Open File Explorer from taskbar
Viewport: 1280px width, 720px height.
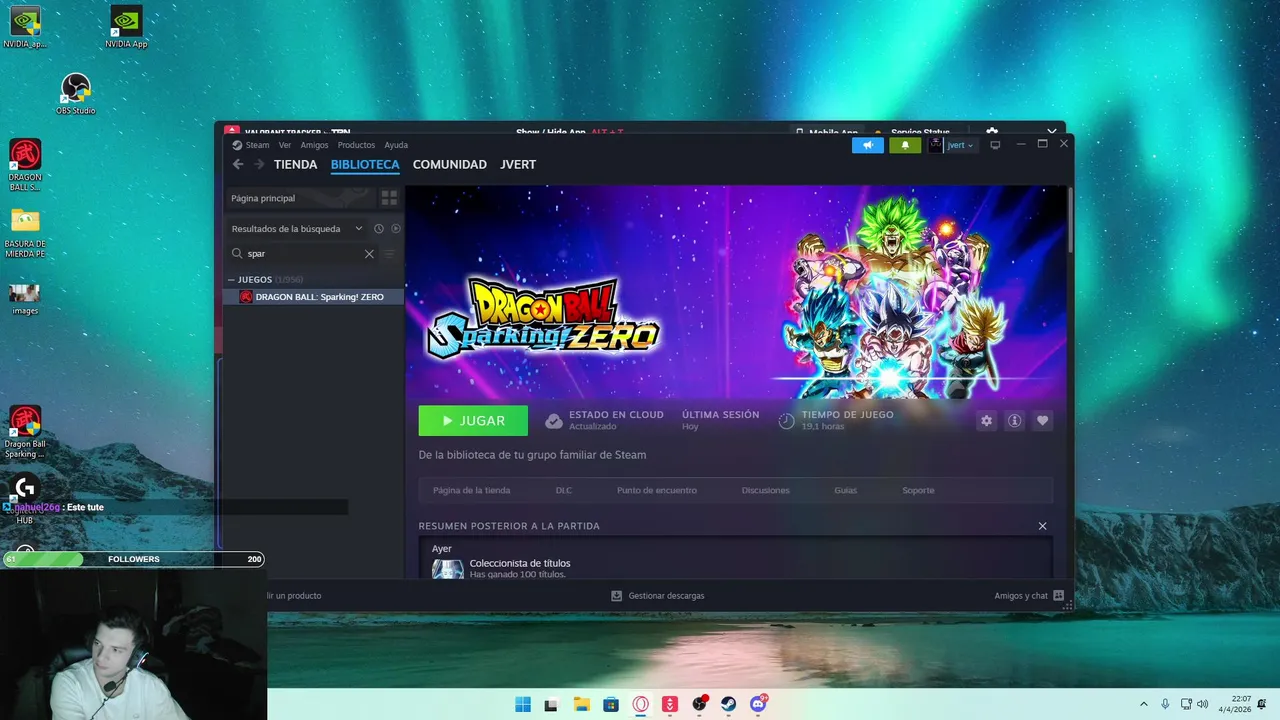[x=581, y=704]
